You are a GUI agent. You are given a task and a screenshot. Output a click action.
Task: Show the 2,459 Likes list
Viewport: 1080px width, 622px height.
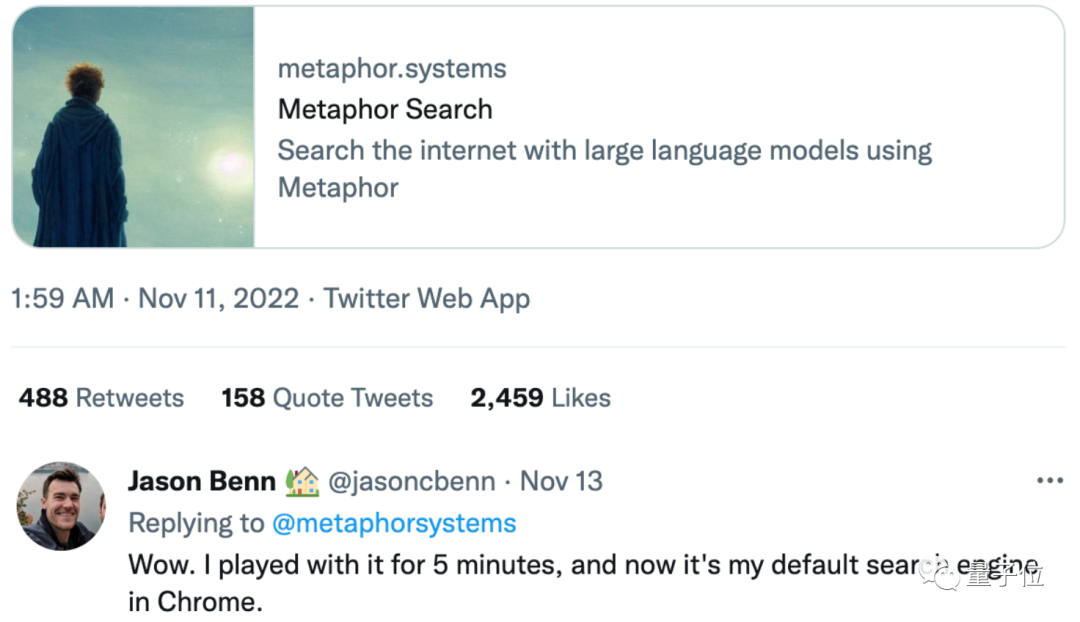540,397
